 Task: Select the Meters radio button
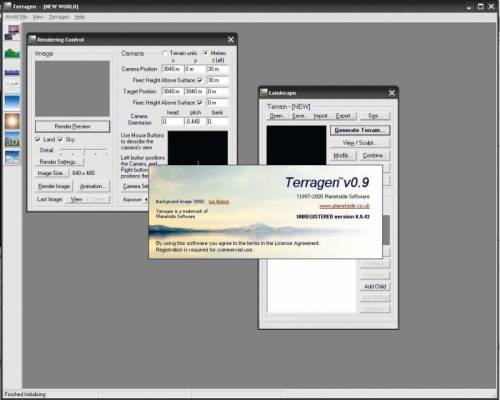(x=206, y=53)
